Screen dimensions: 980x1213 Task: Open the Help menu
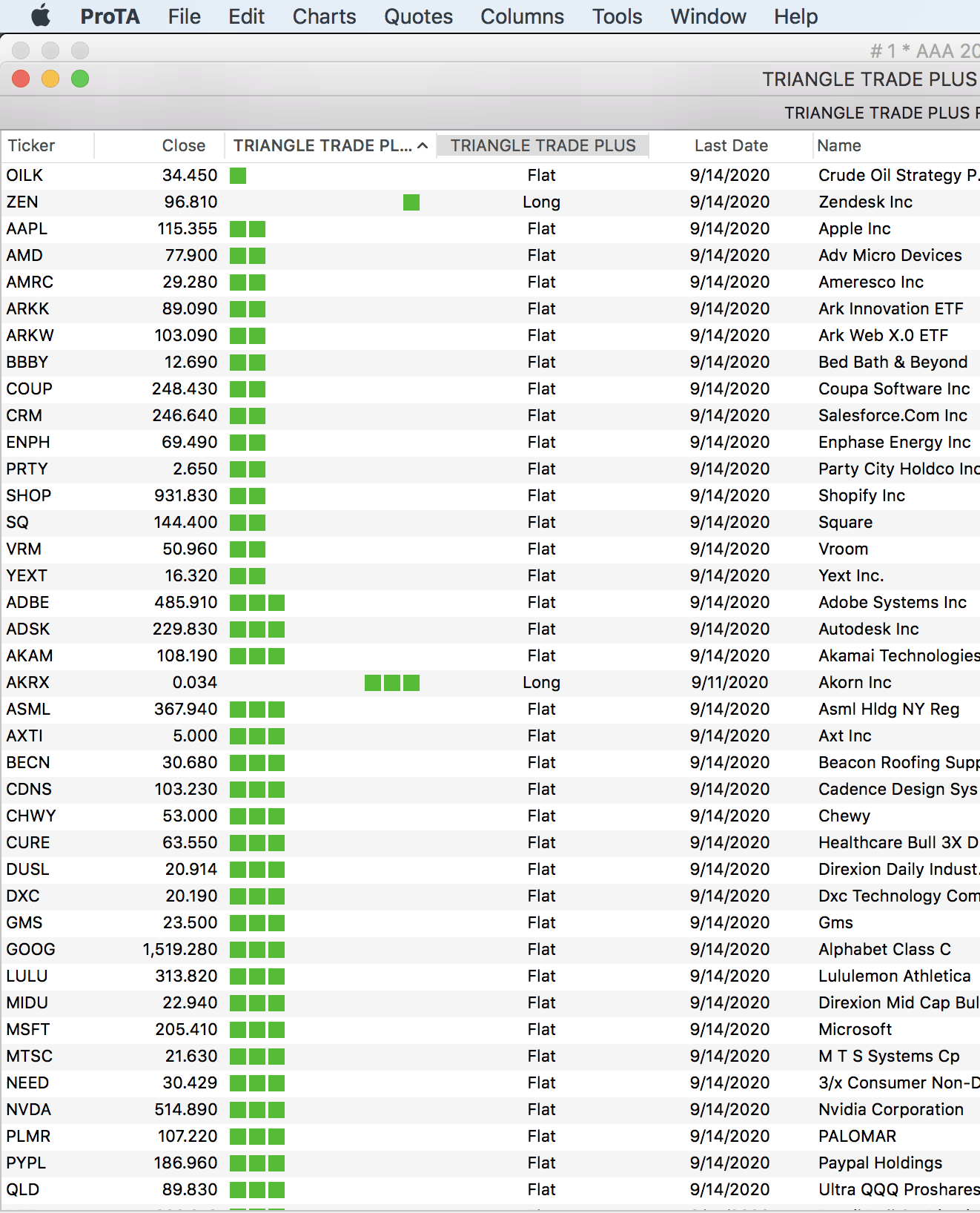pos(795,16)
